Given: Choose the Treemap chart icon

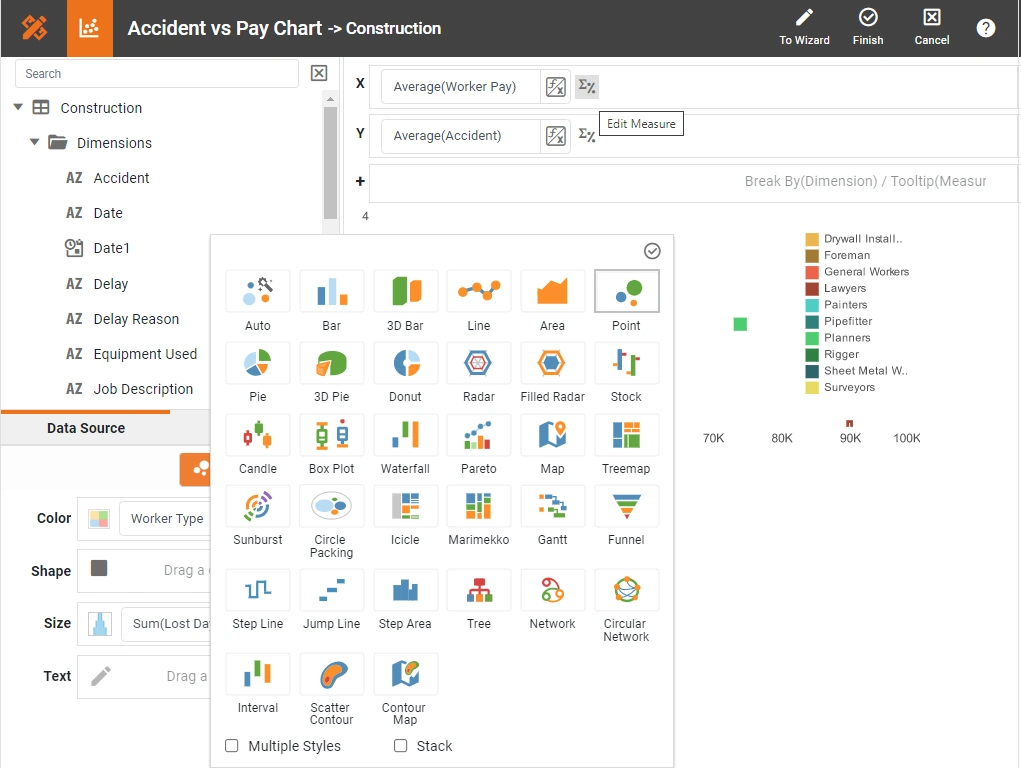Looking at the screenshot, I should [x=626, y=434].
